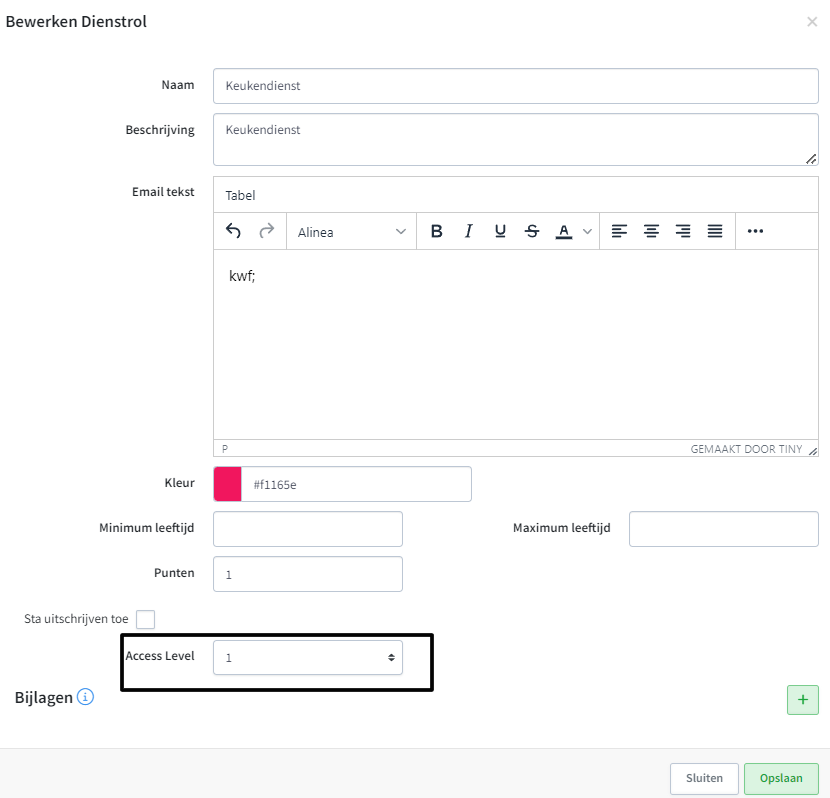Toggle bold formatting
The height and width of the screenshot is (798, 830).
click(436, 231)
